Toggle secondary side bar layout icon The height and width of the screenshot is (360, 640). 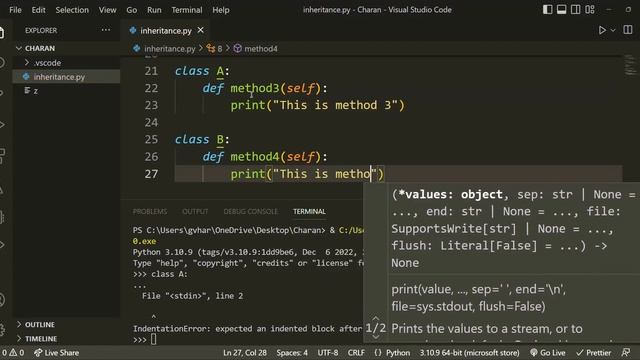pyautogui.click(x=576, y=9)
